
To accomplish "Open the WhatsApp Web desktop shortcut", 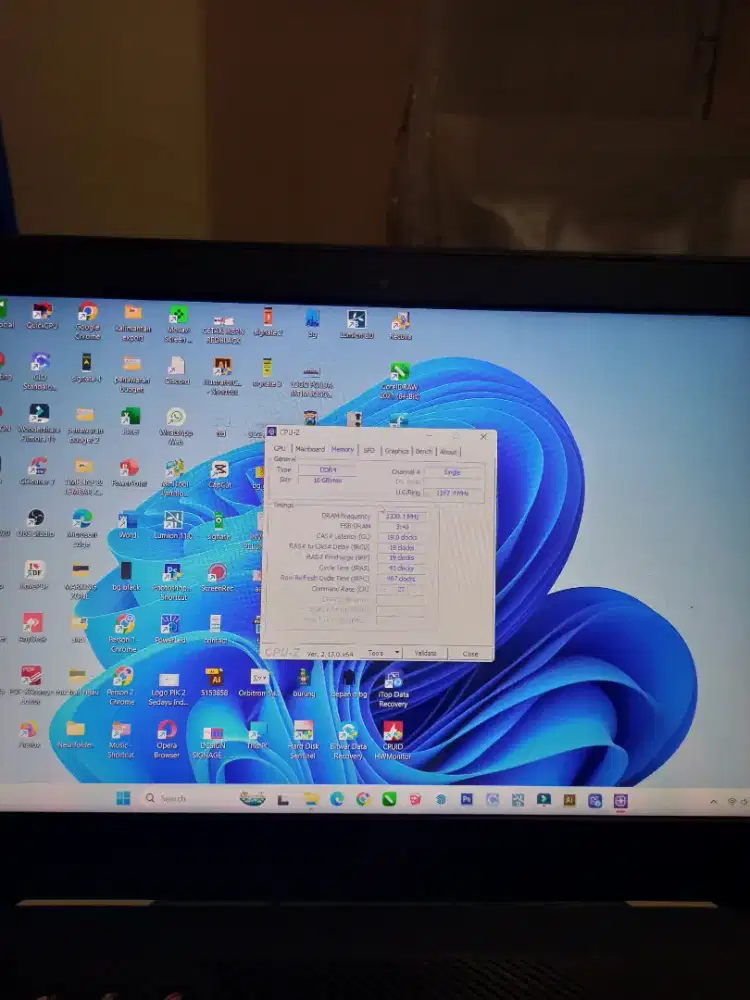I will 175,427.
